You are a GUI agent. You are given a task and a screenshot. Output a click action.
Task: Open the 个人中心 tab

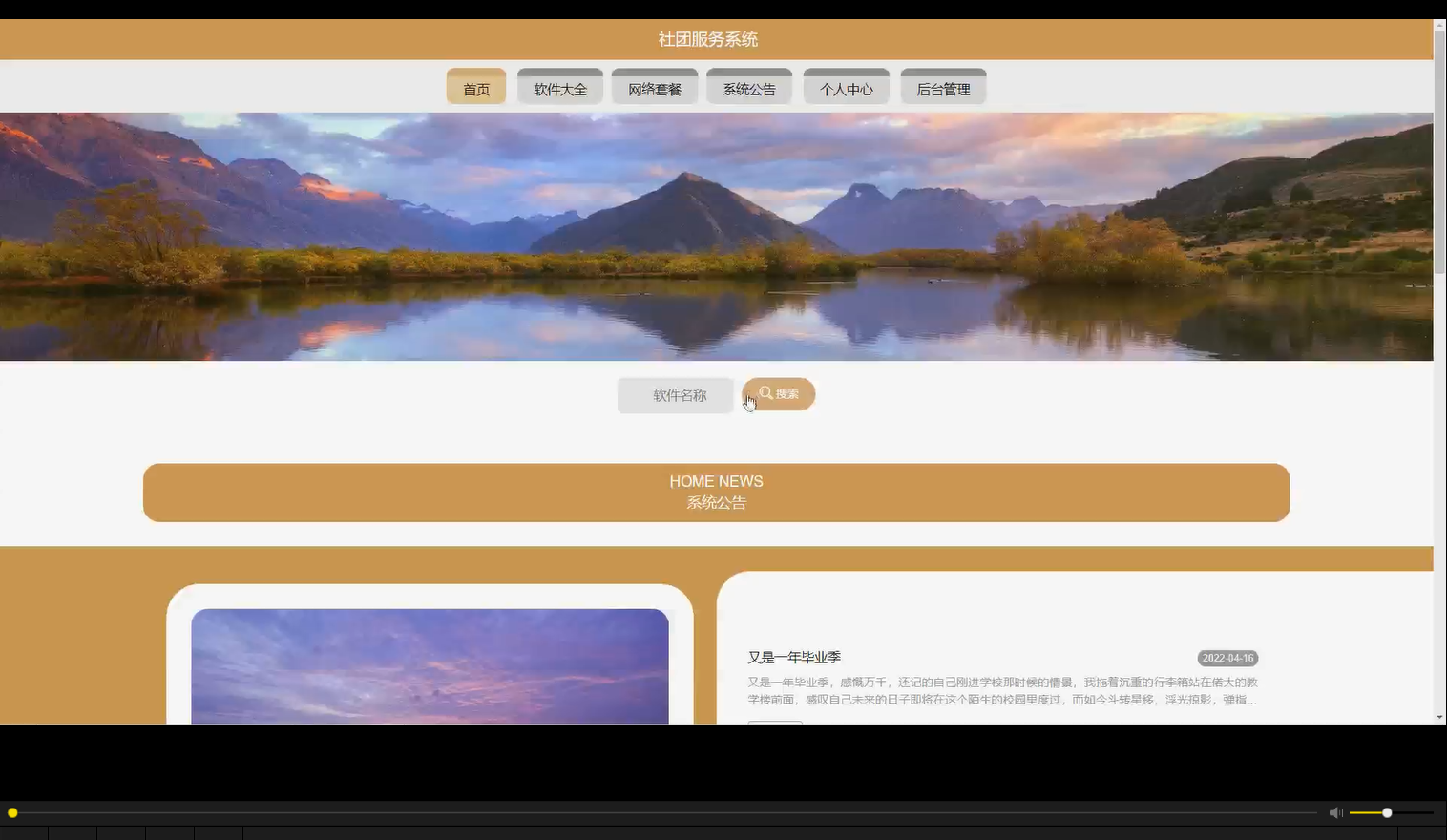847,87
